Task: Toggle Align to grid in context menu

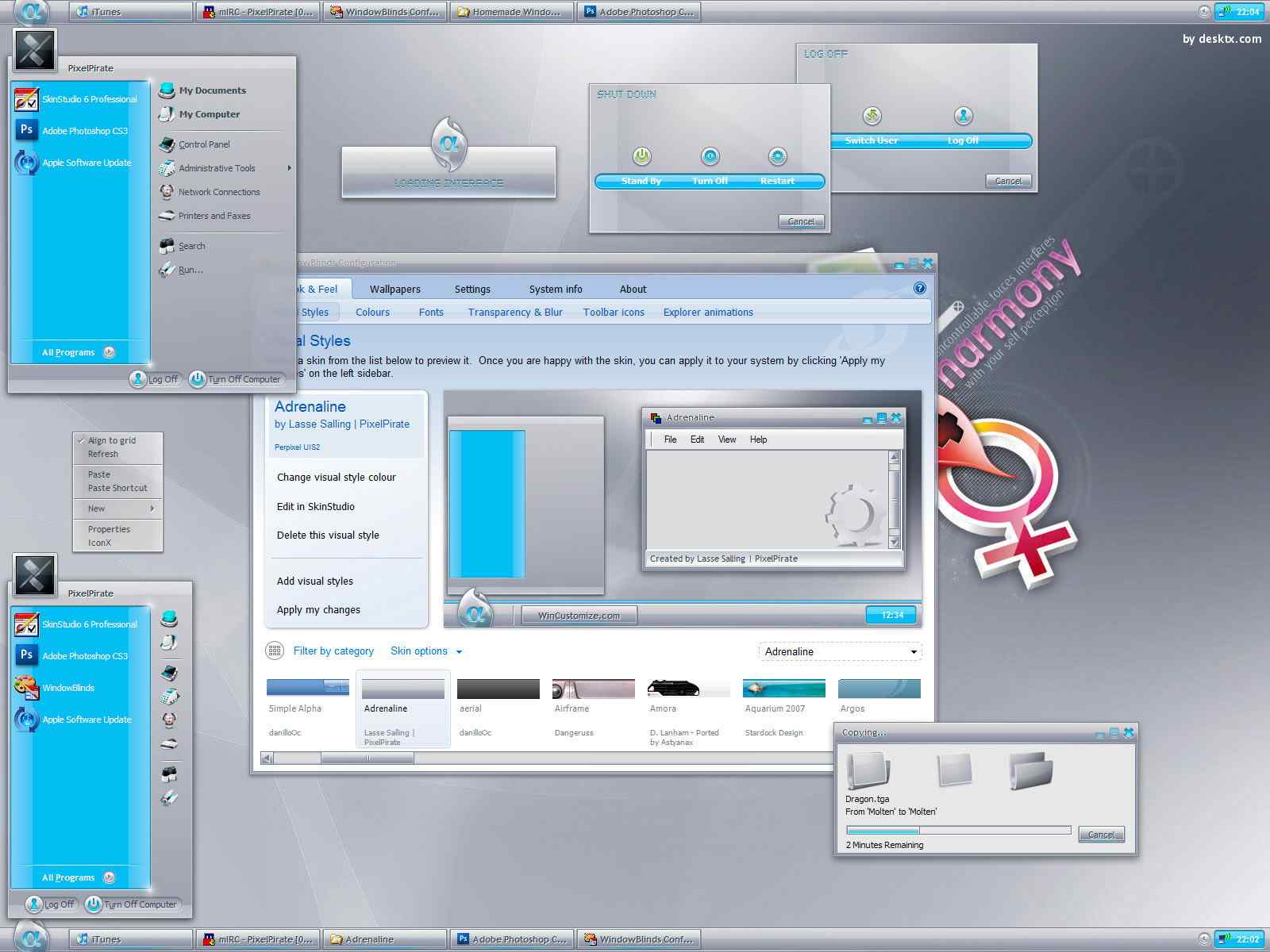Action: [x=111, y=440]
